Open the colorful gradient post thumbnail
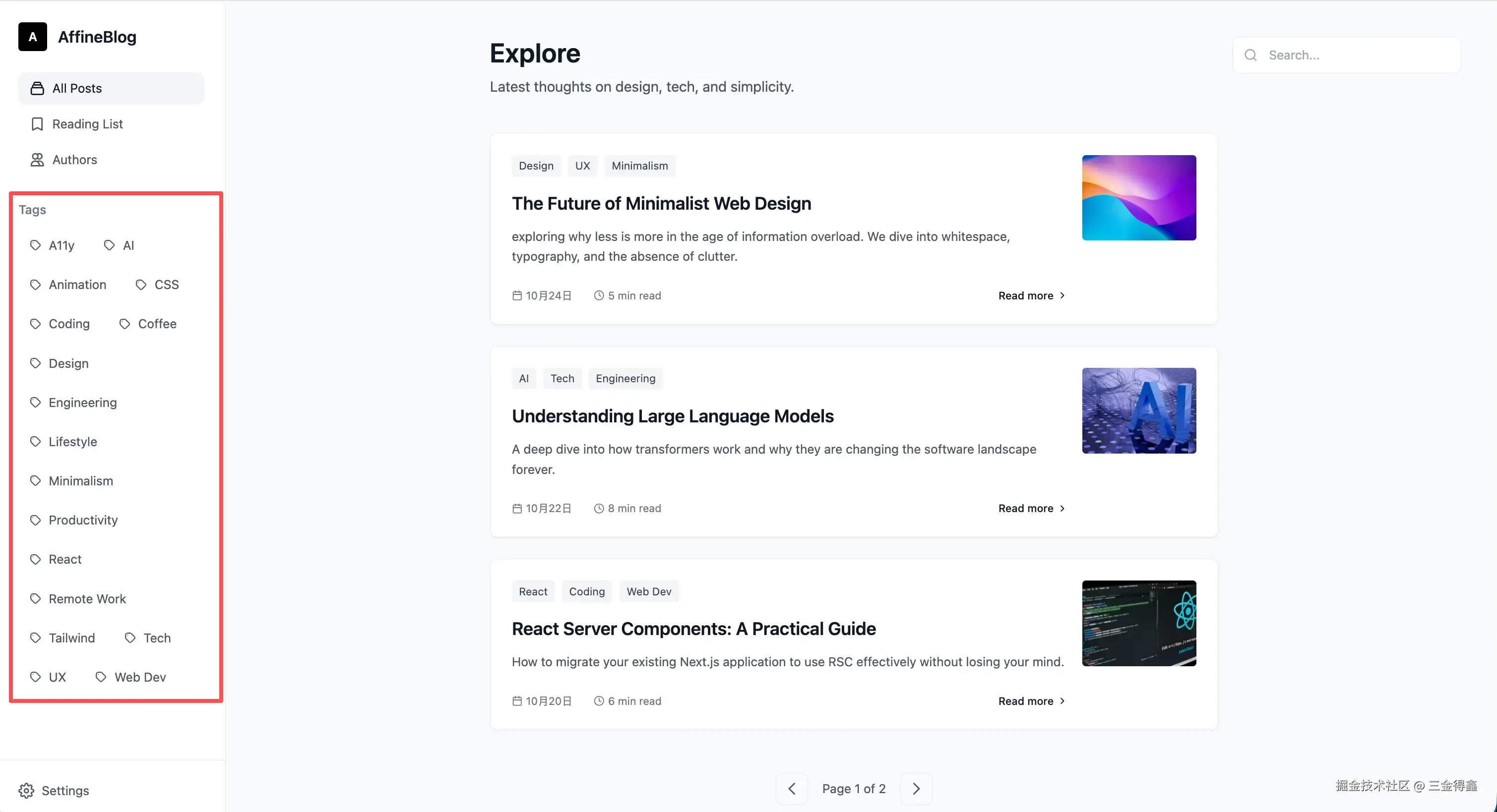Image resolution: width=1497 pixels, height=812 pixels. pyautogui.click(x=1138, y=197)
